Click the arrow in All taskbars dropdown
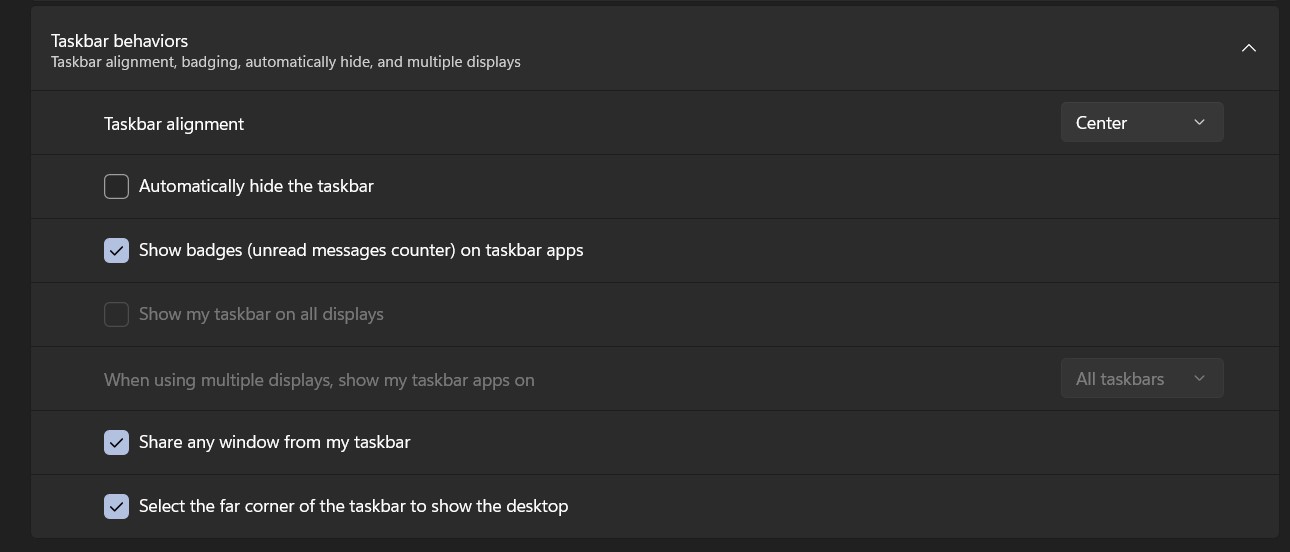Image resolution: width=1290 pixels, height=552 pixels. (1199, 379)
